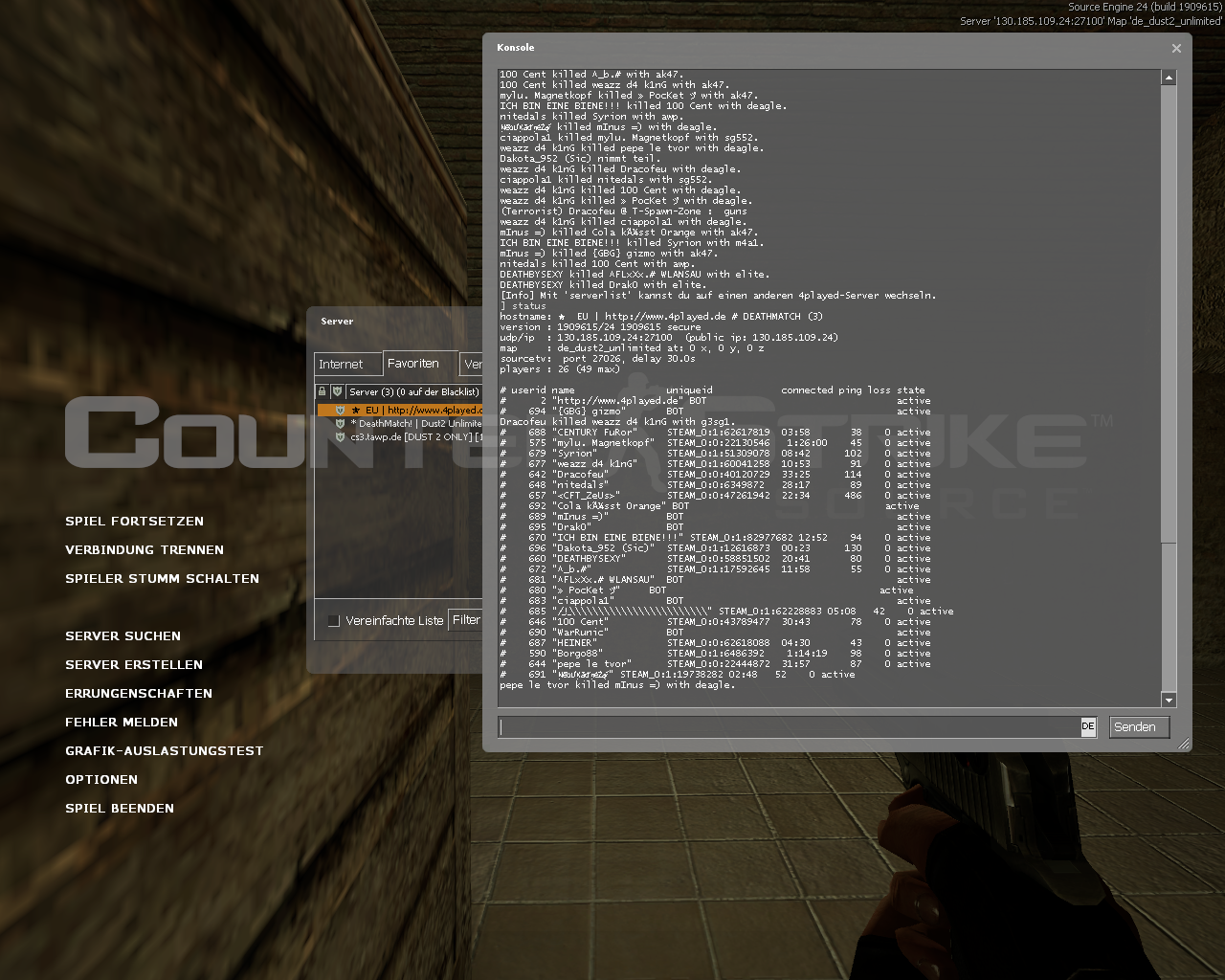Open Optionen menu item

(x=101, y=780)
